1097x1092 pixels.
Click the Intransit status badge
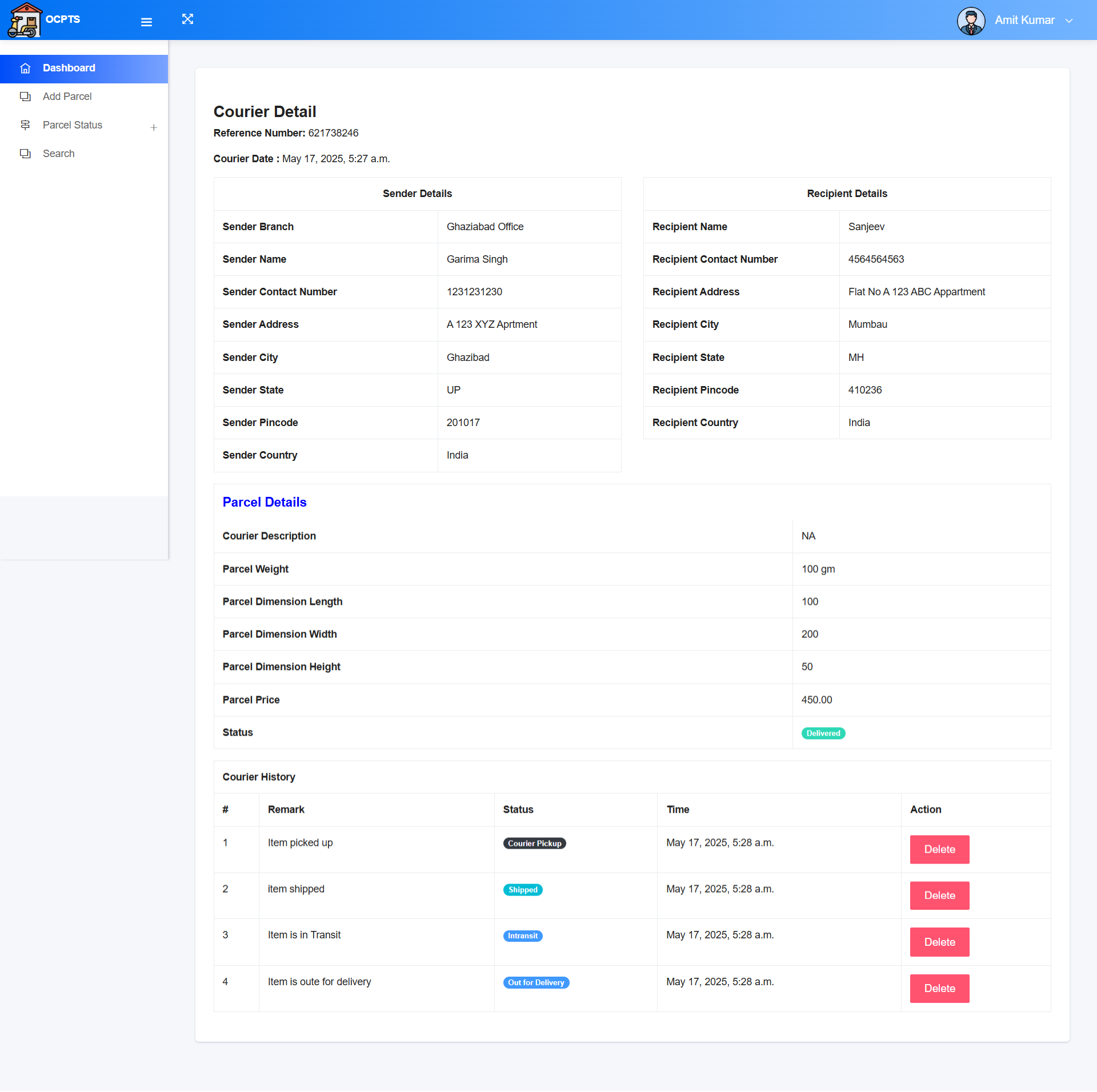coord(523,936)
